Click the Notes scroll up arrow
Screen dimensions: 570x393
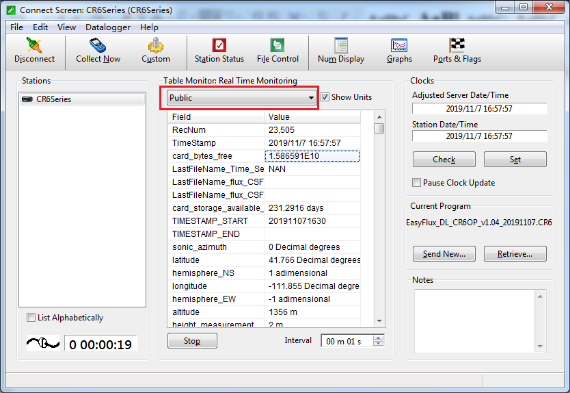pyautogui.click(x=540, y=297)
